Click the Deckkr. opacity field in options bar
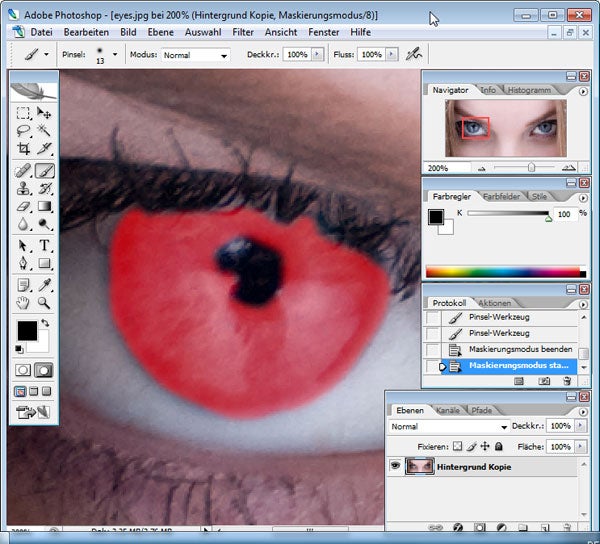The height and width of the screenshot is (544, 600). (x=297, y=55)
